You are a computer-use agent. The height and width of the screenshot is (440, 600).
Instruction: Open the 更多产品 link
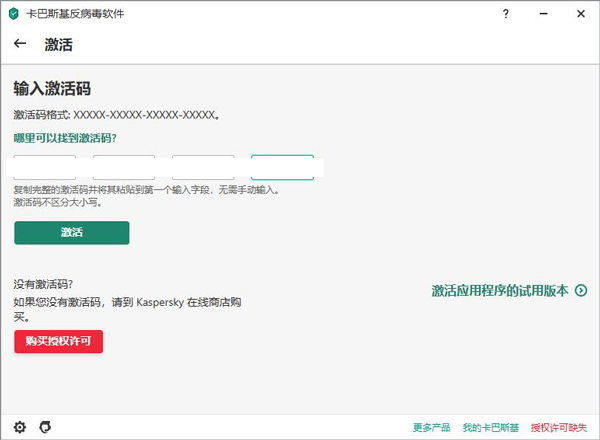click(432, 427)
